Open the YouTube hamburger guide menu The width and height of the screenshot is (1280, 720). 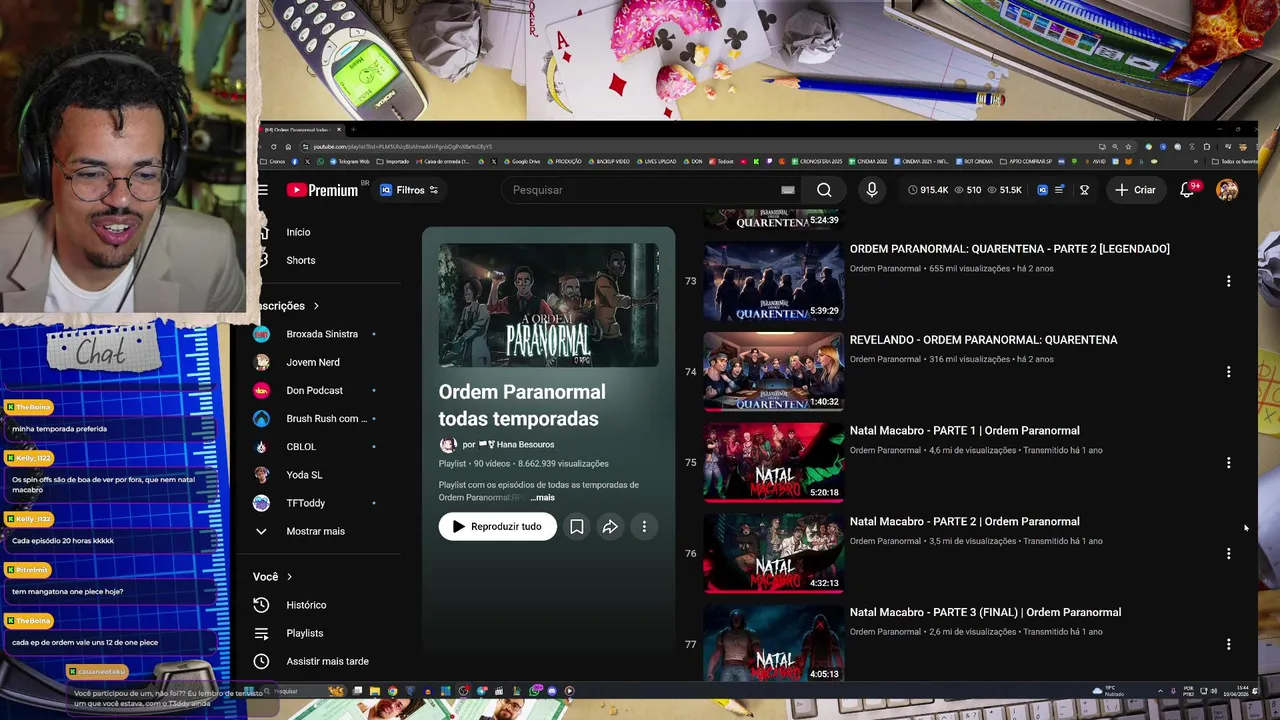[x=262, y=190]
